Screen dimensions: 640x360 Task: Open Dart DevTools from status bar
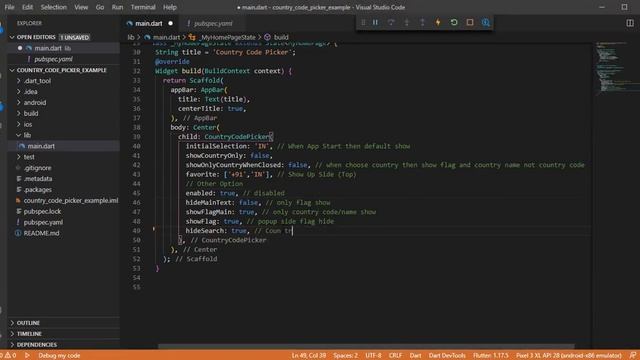pyautogui.click(x=447, y=356)
